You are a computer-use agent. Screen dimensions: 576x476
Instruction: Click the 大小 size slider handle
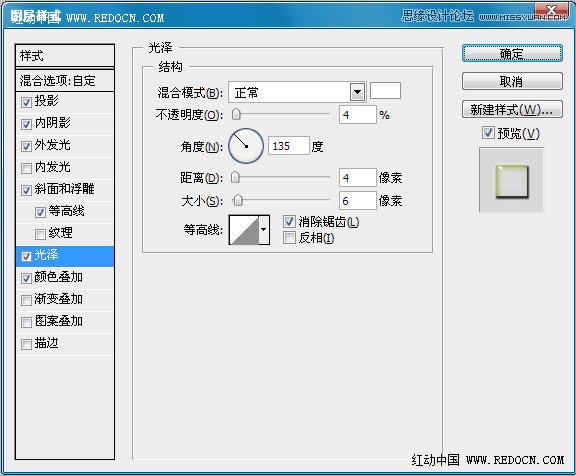coord(238,201)
